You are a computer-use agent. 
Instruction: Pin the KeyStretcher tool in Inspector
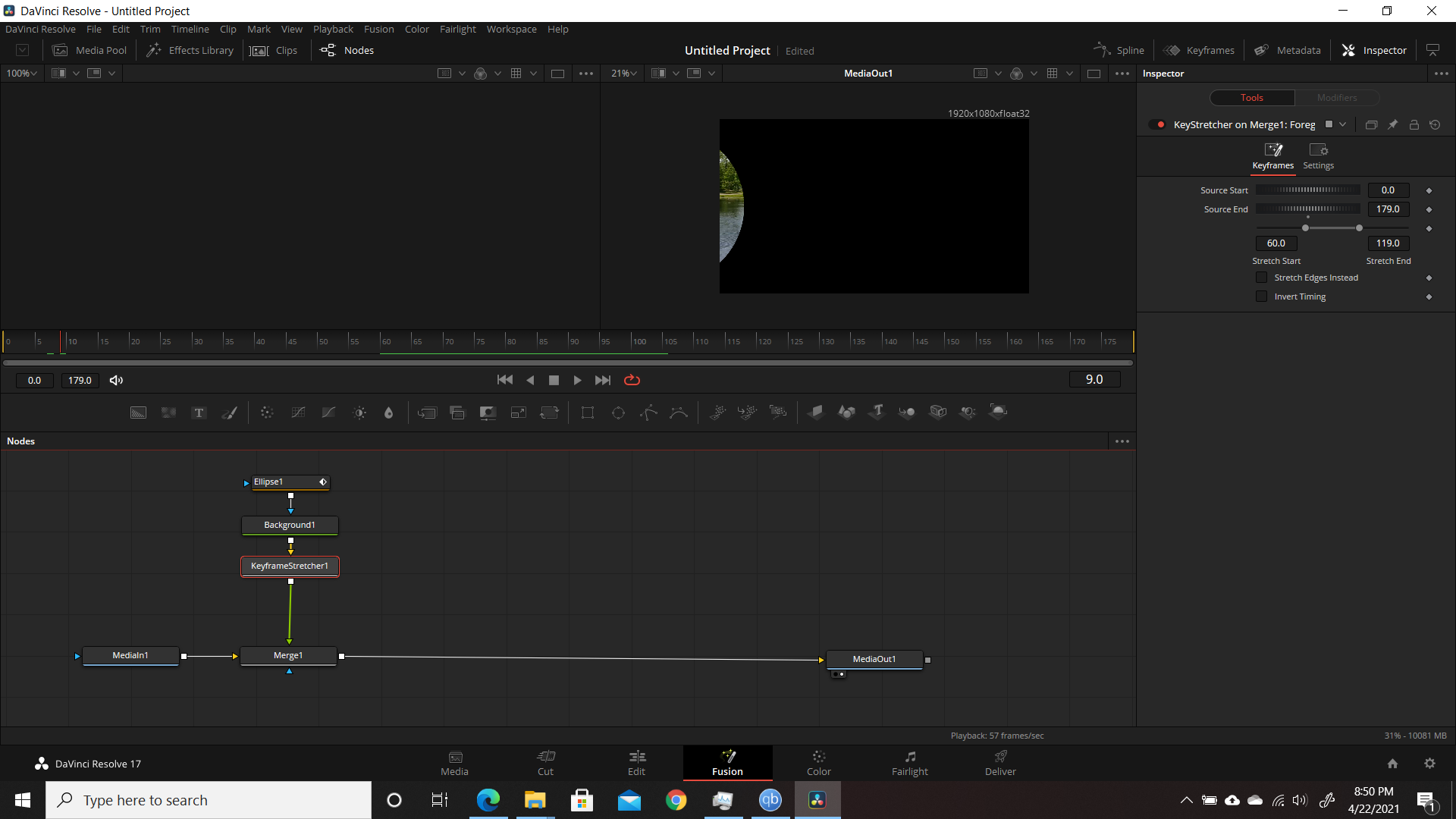point(1392,124)
